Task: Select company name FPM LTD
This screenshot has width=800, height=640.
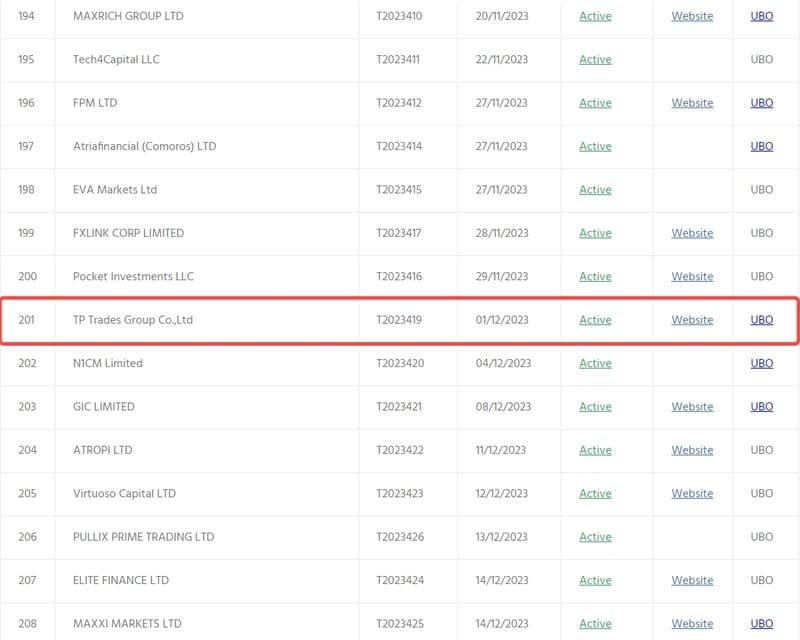Action: click(95, 103)
